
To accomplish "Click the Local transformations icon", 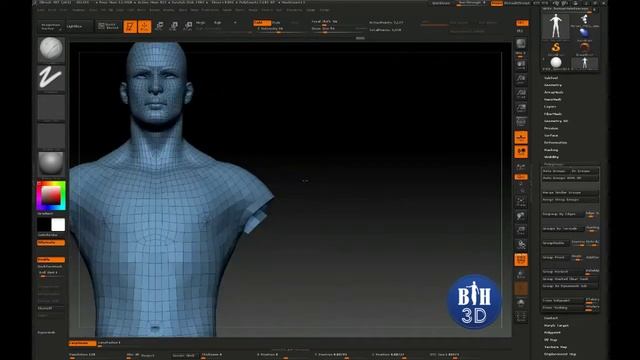I will coord(521,152).
